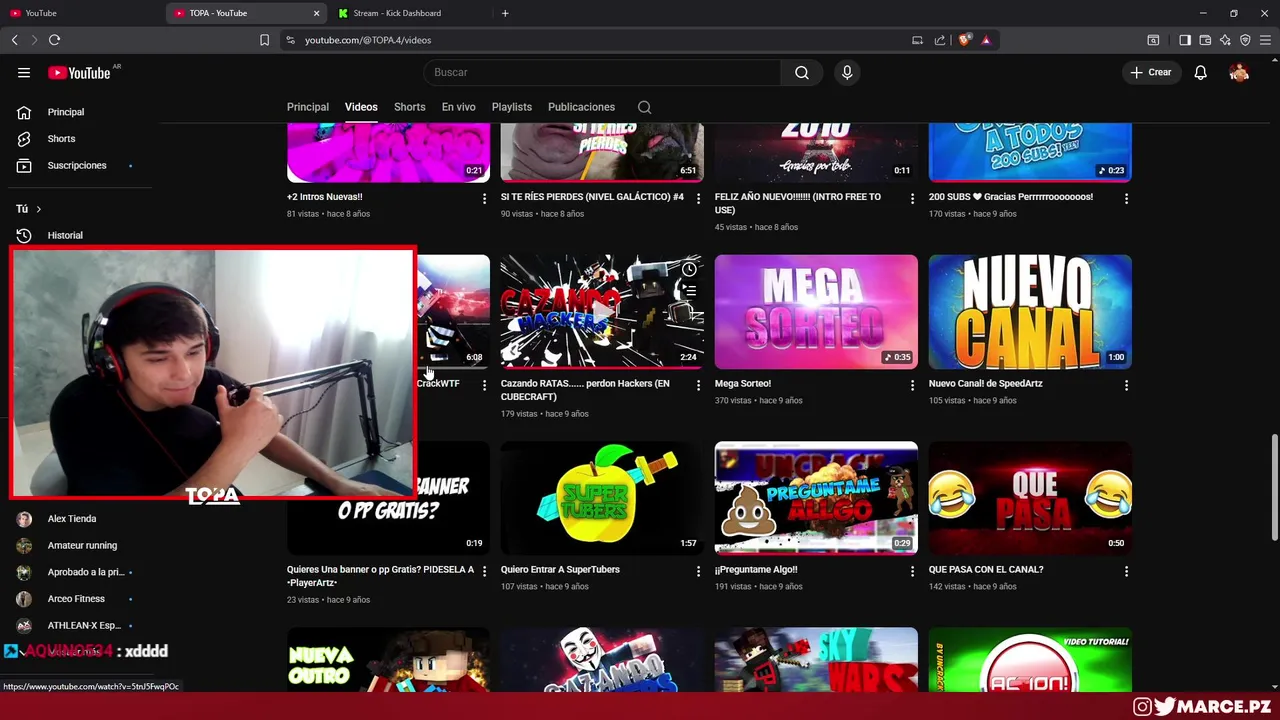Open options for +2 Intros Nuevas!! video
Viewport: 1280px width, 720px height.
pyautogui.click(x=484, y=199)
